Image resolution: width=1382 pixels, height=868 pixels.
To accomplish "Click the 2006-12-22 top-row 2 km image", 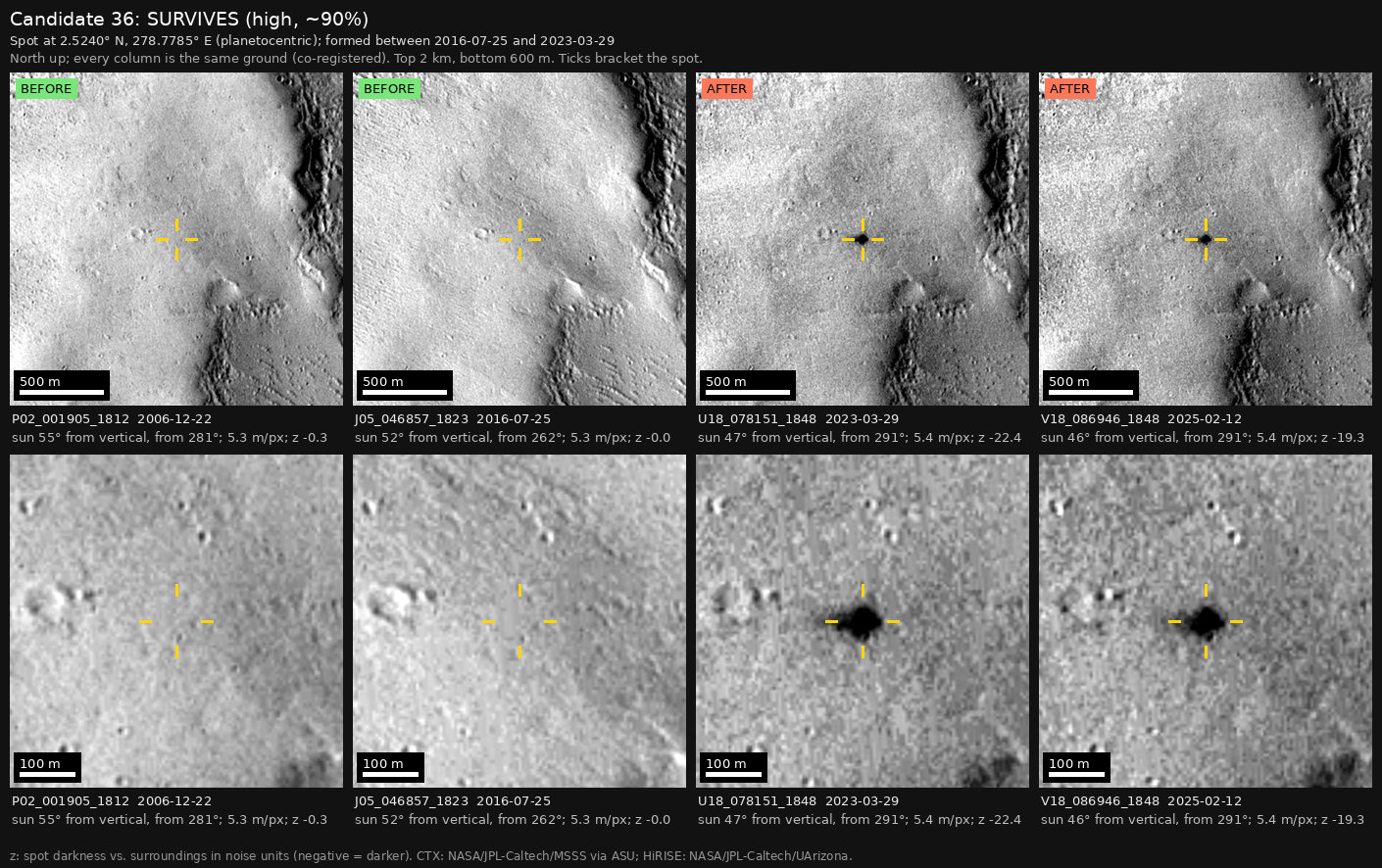I will click(176, 239).
